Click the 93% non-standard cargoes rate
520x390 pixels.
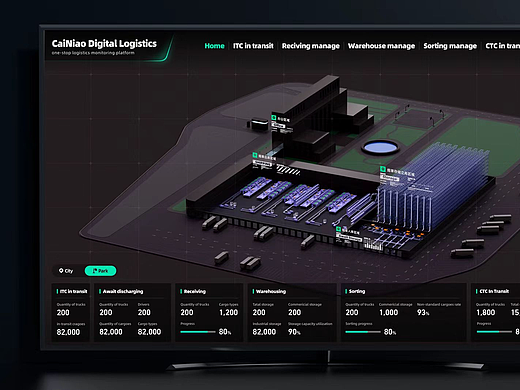tap(423, 312)
